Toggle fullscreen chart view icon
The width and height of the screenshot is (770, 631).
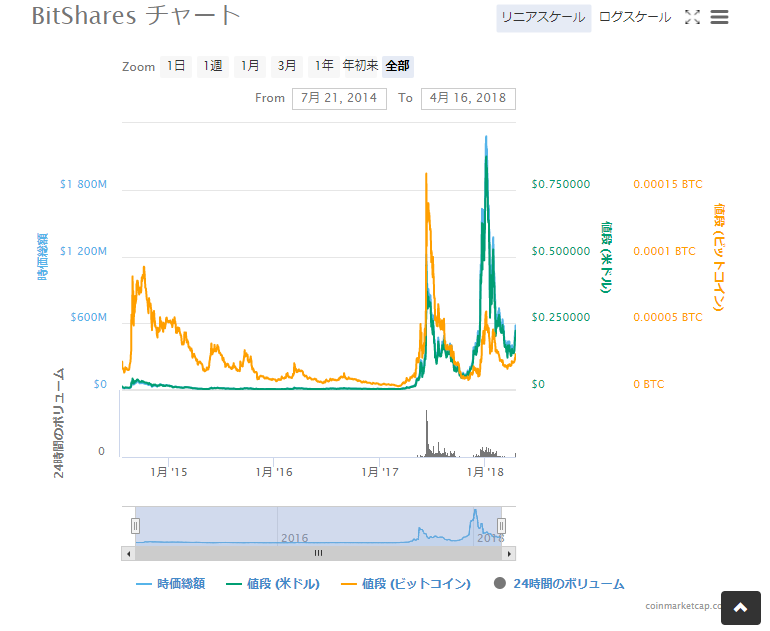(692, 17)
